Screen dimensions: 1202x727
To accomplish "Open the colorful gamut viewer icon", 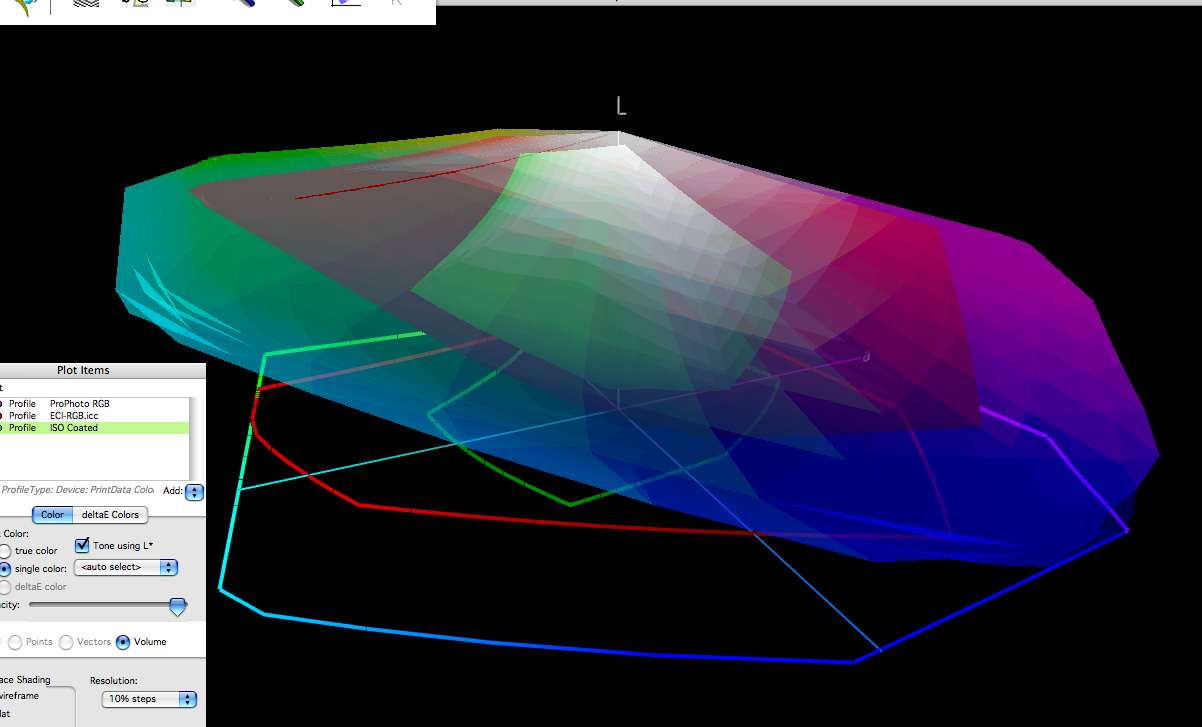I will pos(25,6).
